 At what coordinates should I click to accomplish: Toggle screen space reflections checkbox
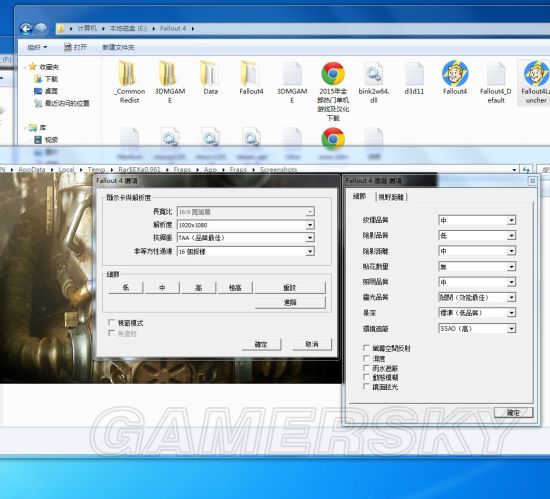(x=366, y=348)
